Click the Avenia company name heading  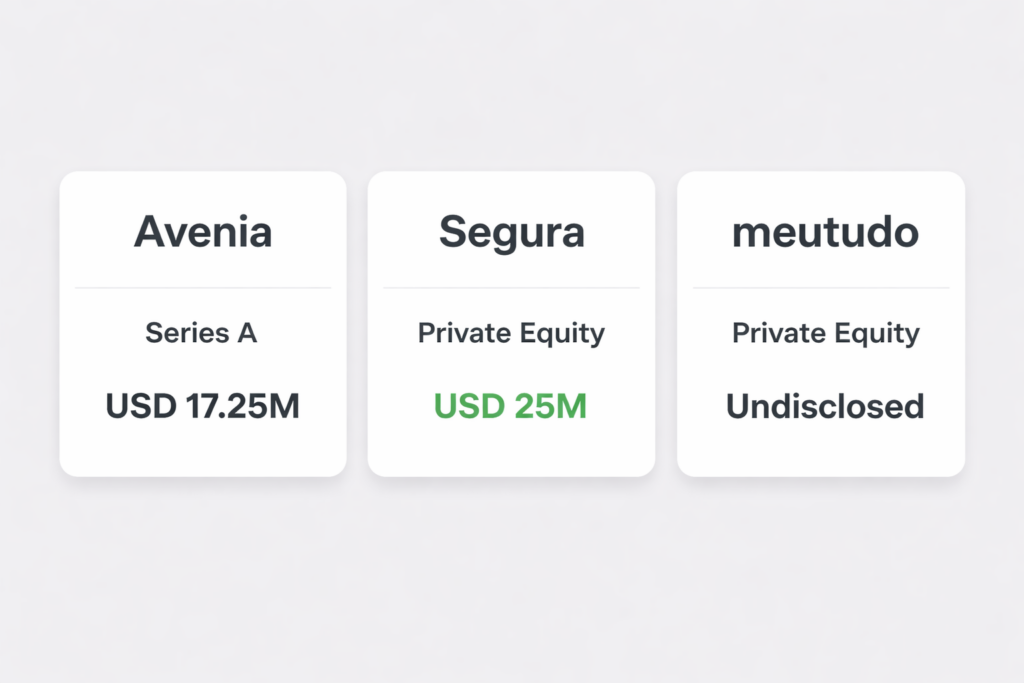click(x=203, y=232)
